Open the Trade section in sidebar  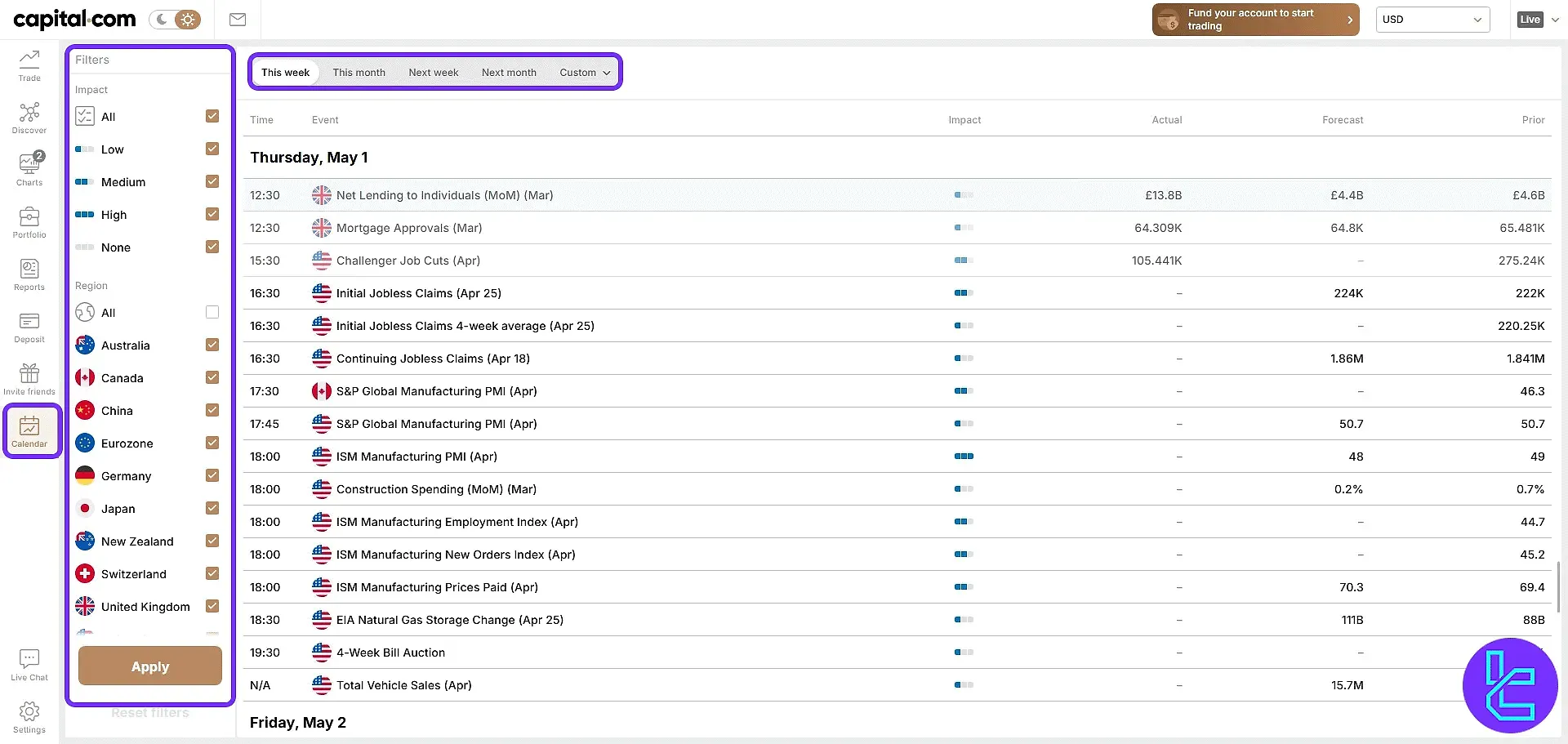[29, 65]
